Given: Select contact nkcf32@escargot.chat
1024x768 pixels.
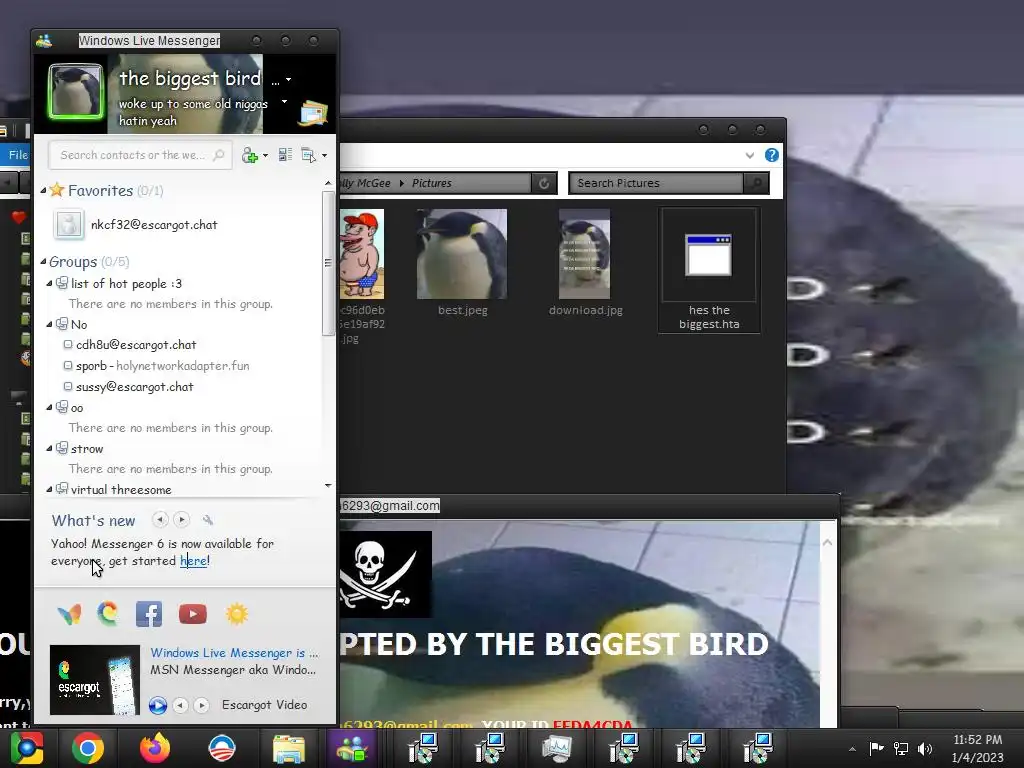Looking at the screenshot, I should pos(154,225).
